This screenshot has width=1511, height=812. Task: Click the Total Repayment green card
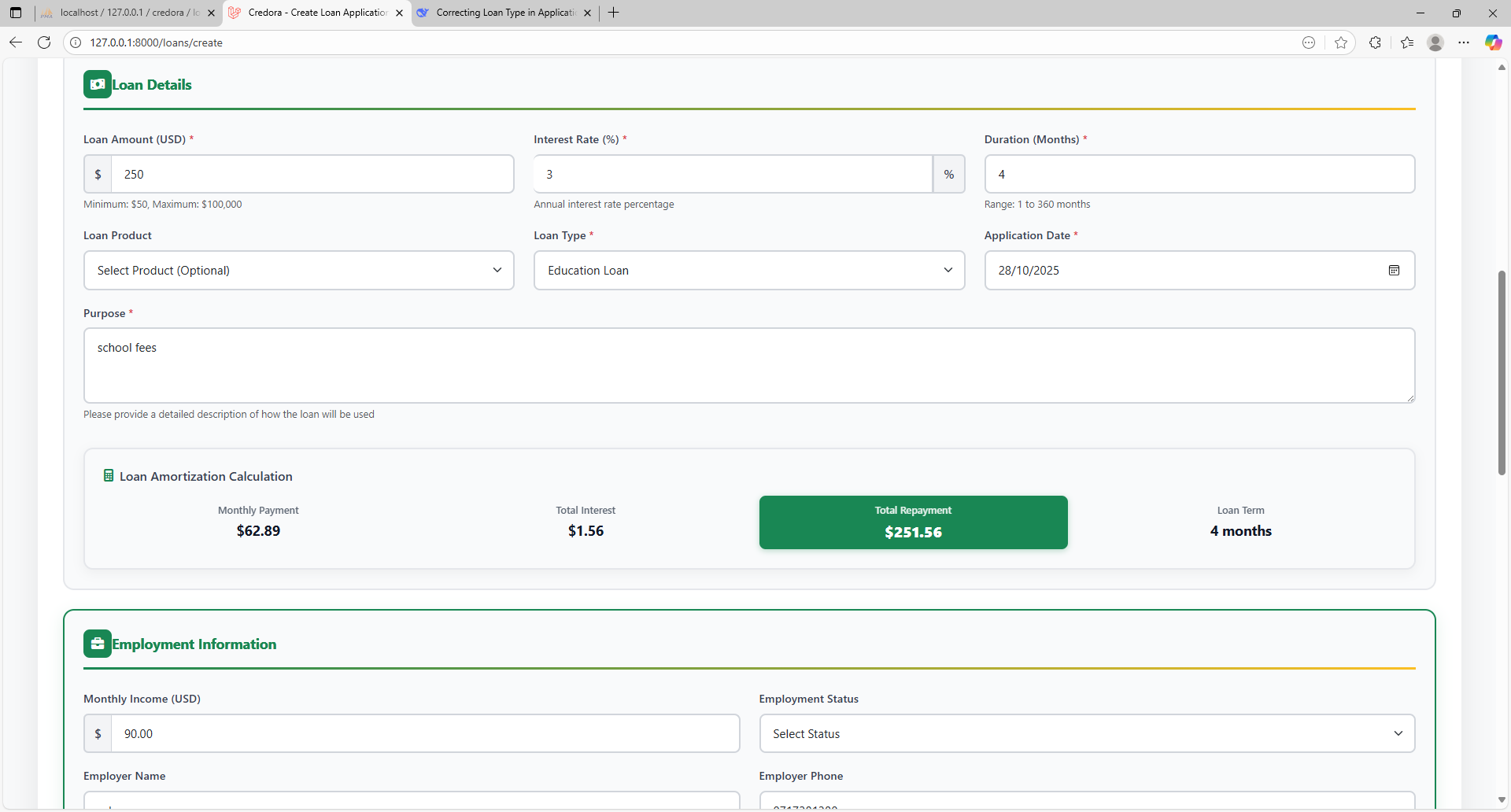[x=913, y=522]
